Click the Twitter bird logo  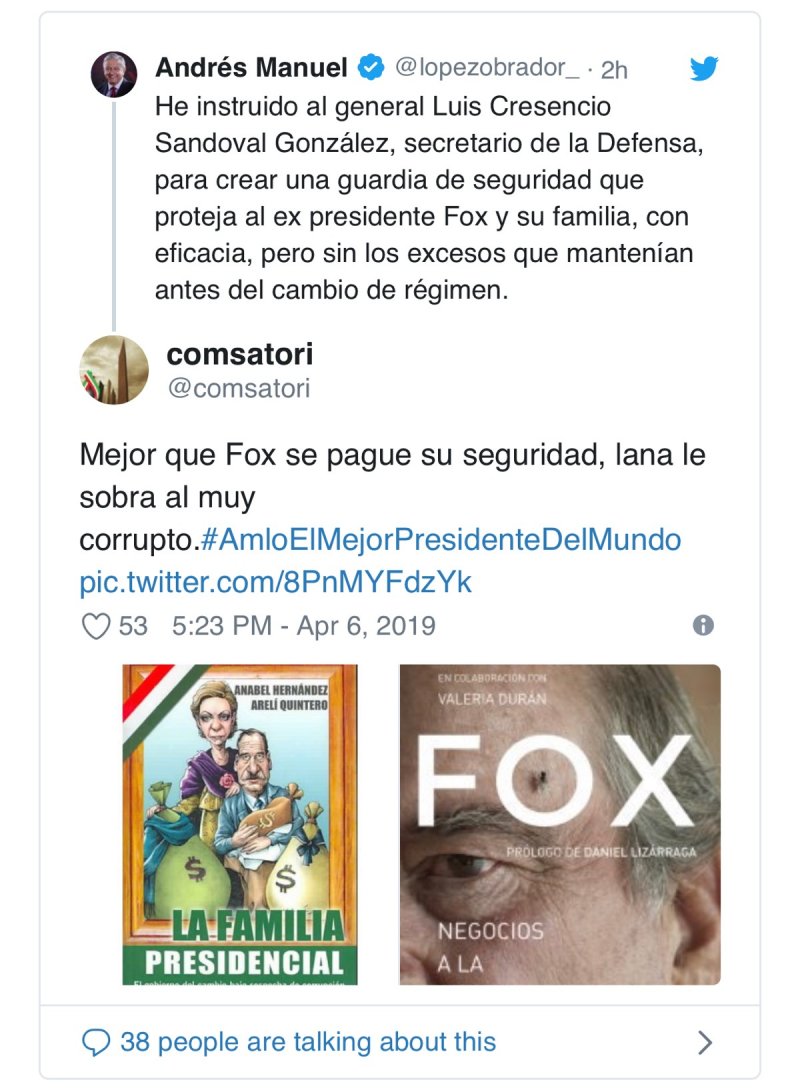(705, 69)
